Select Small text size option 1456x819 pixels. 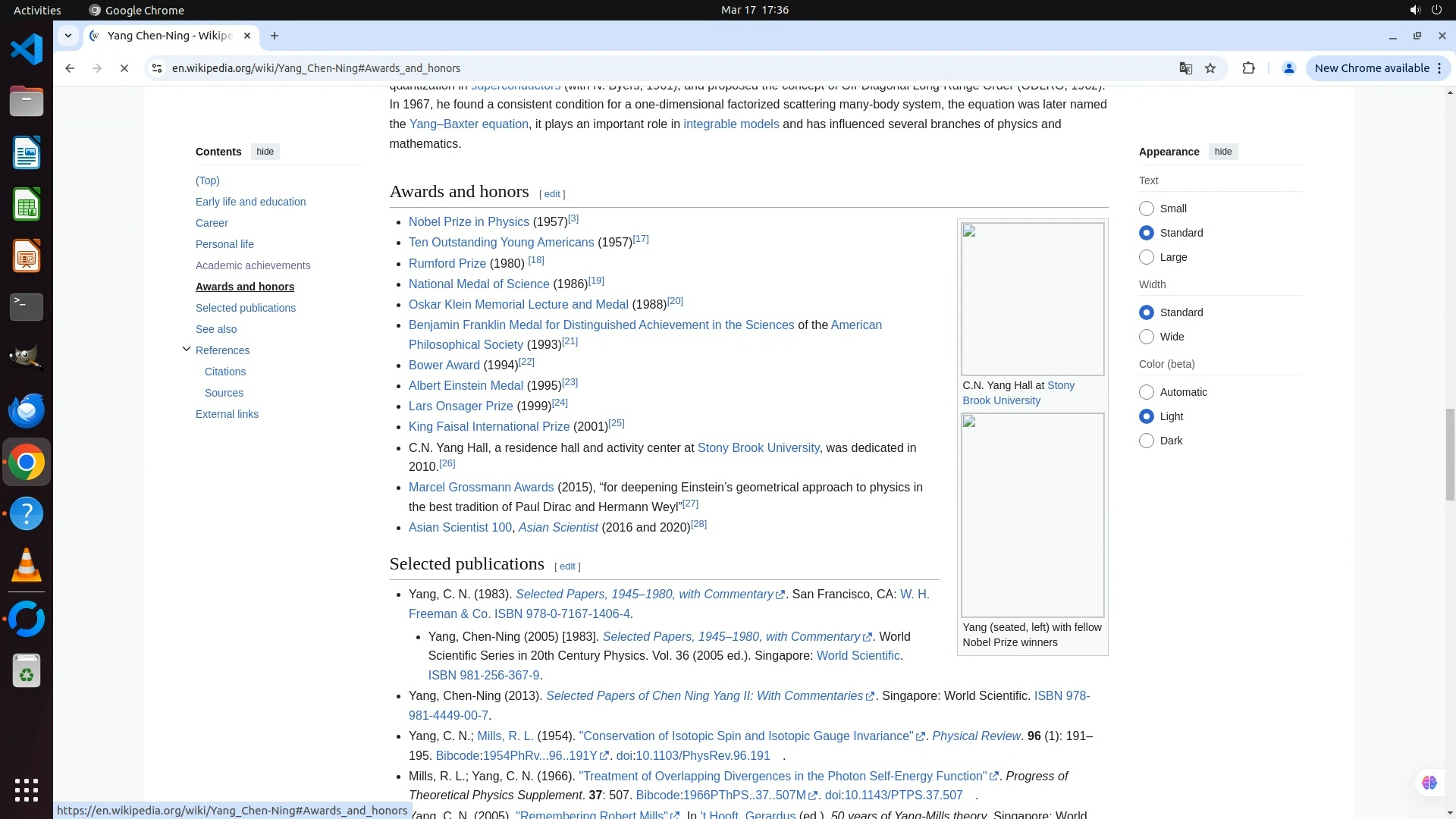(1147, 209)
